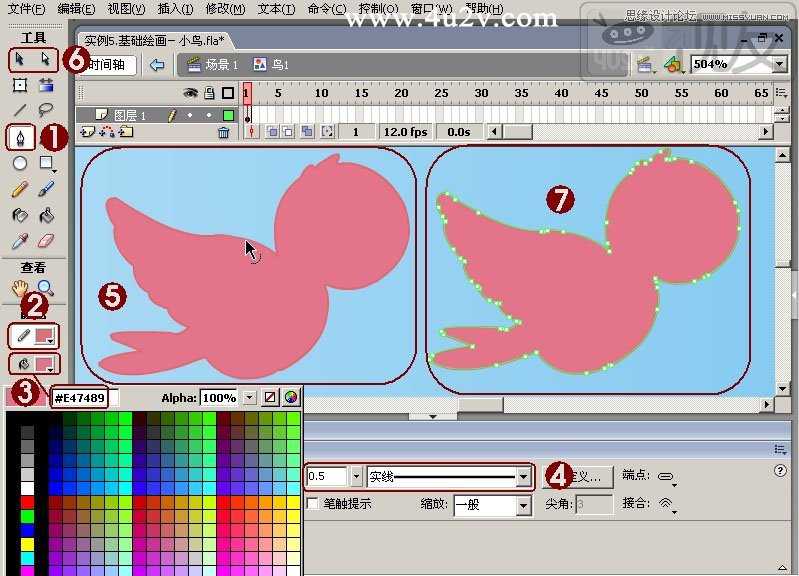Open the Edit Symbols dropdown icon
Viewport: 799px width, 576px height.
[x=673, y=65]
